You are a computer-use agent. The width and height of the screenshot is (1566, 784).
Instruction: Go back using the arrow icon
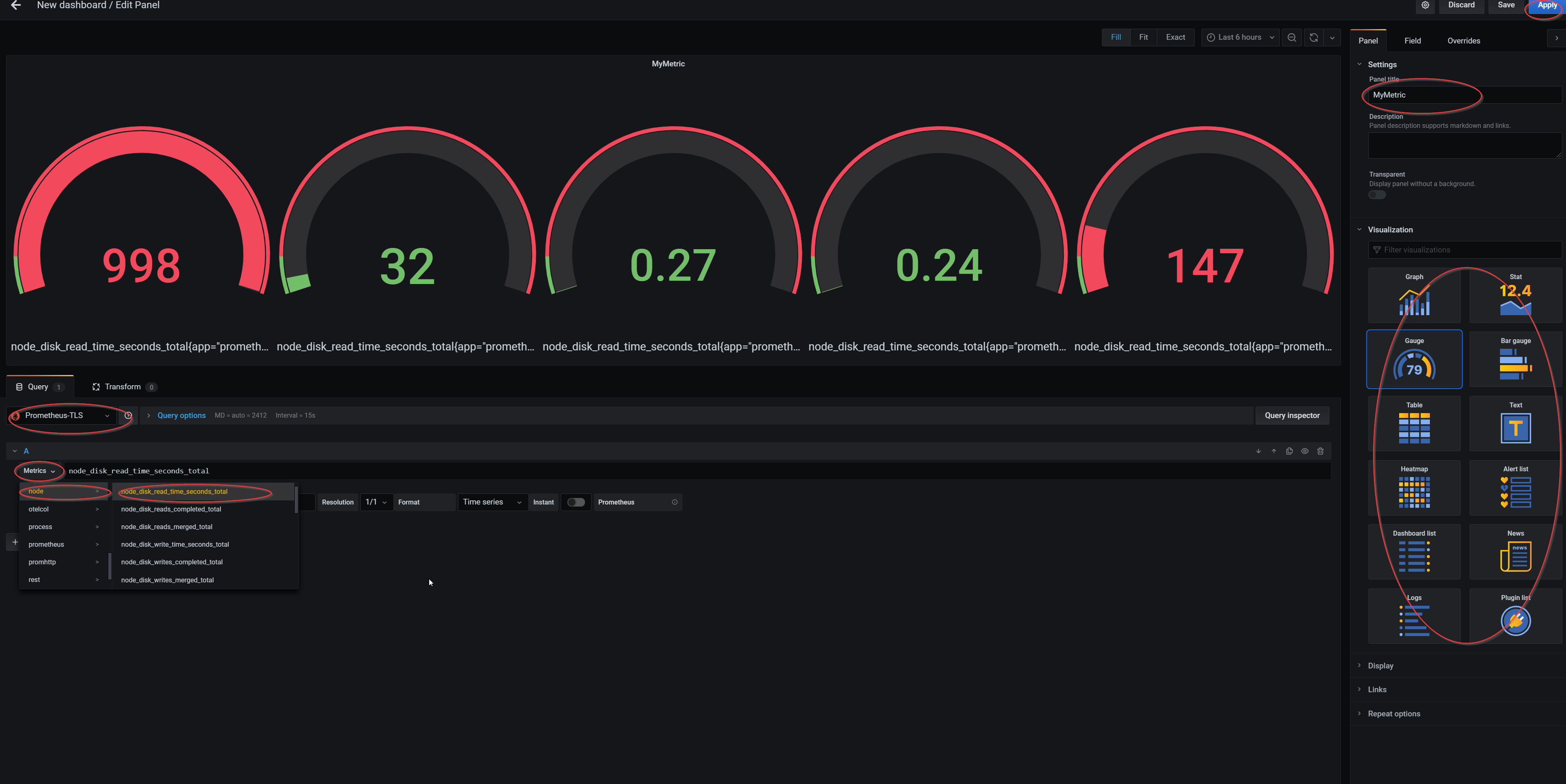click(x=16, y=5)
